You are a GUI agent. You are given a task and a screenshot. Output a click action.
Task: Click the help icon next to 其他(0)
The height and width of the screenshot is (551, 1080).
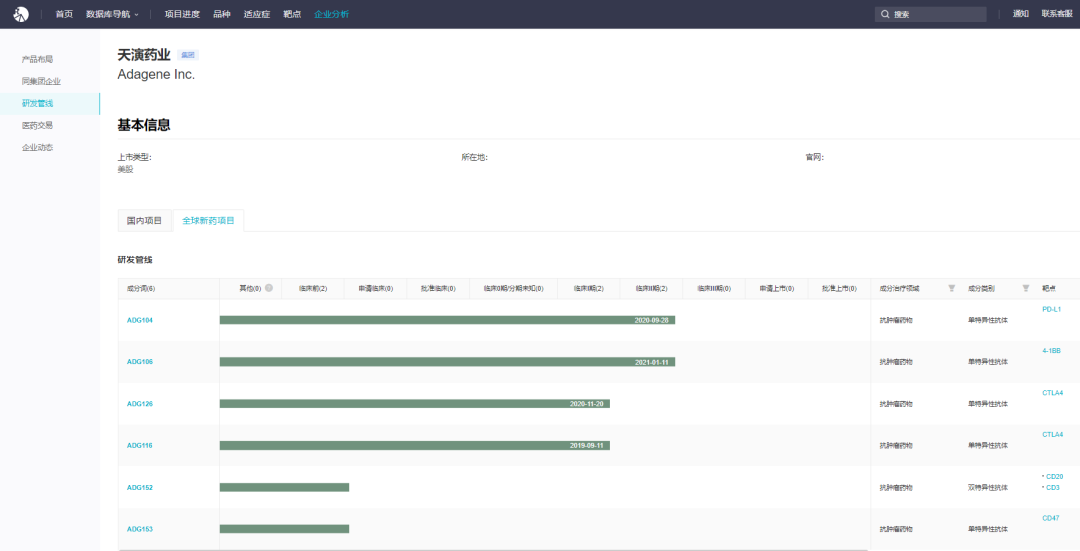[269, 288]
